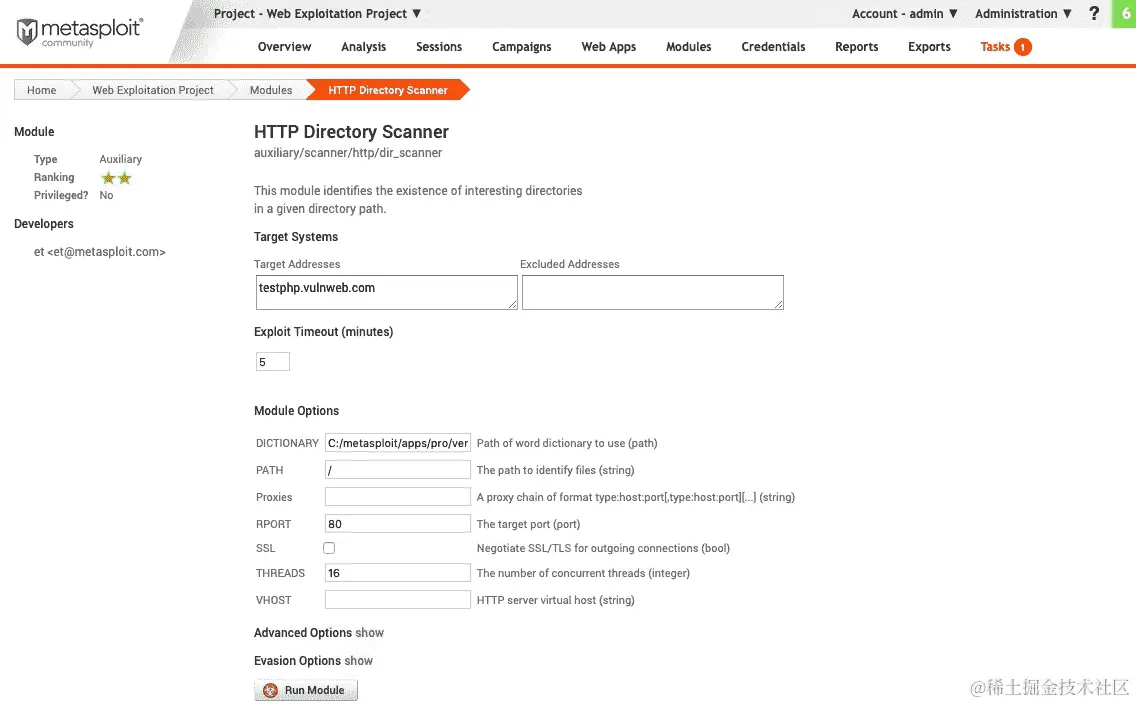Click the Metasploit community logo
The image size is (1136, 704).
pos(80,33)
